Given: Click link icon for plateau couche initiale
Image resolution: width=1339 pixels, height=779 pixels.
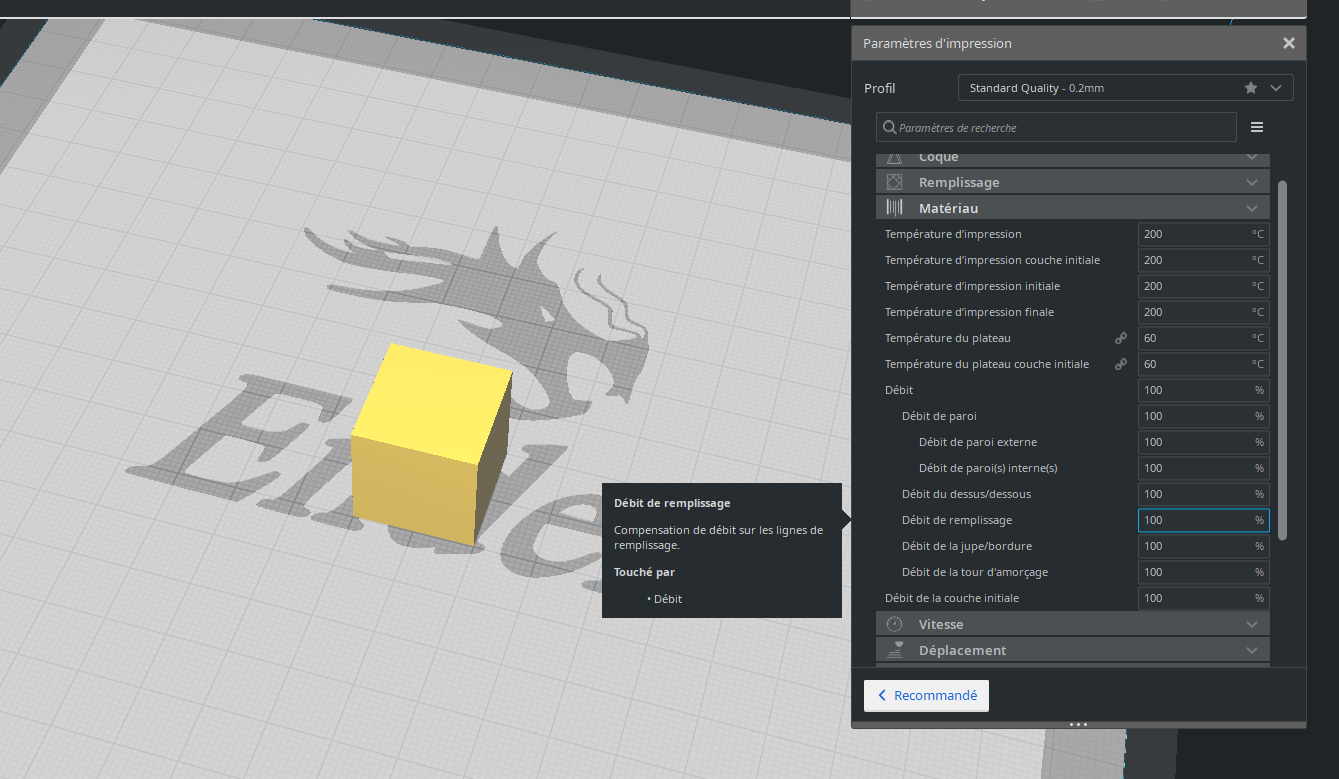Looking at the screenshot, I should (1121, 364).
